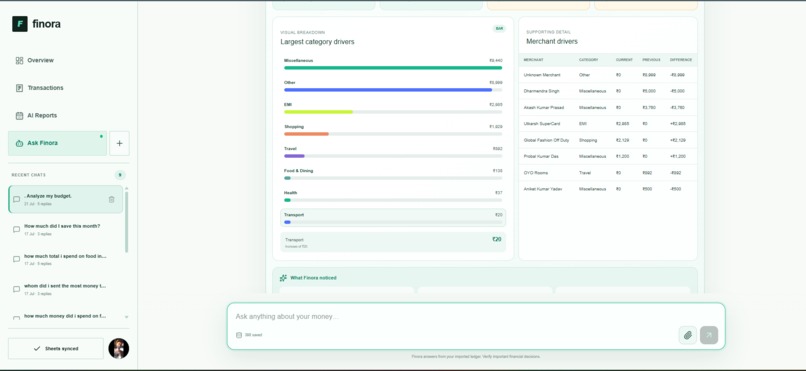
Task: Click the recent chats scrollbar thumb
Action: point(126,222)
